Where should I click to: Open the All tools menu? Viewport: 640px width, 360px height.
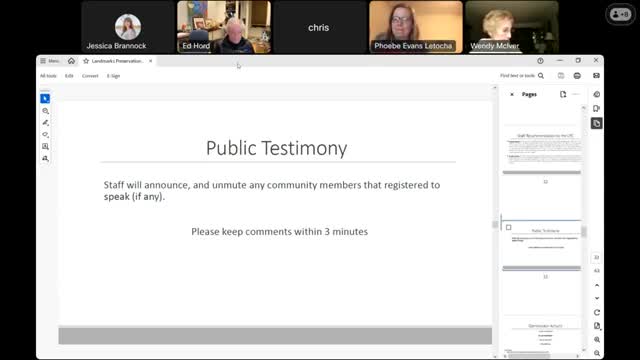(x=48, y=76)
